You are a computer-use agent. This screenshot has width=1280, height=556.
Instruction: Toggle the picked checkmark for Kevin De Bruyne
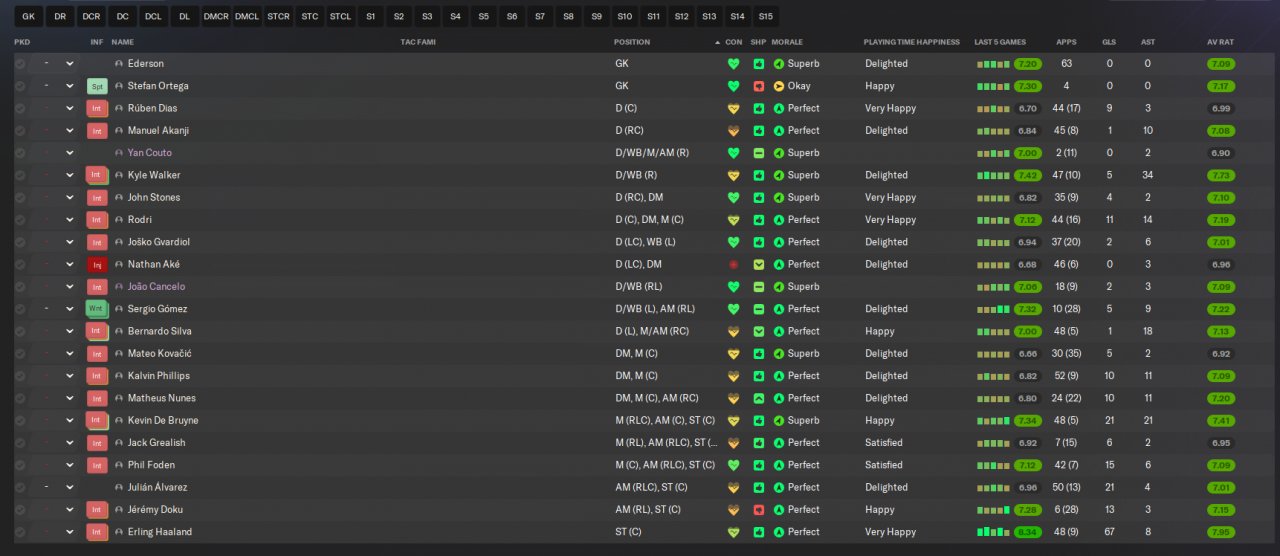pyautogui.click(x=20, y=421)
